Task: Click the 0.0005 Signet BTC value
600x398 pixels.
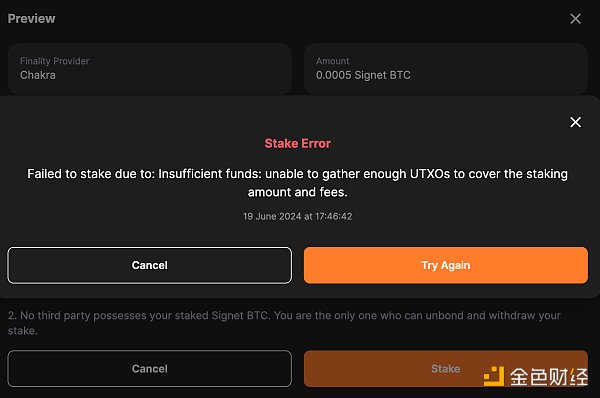Action: 363,75
